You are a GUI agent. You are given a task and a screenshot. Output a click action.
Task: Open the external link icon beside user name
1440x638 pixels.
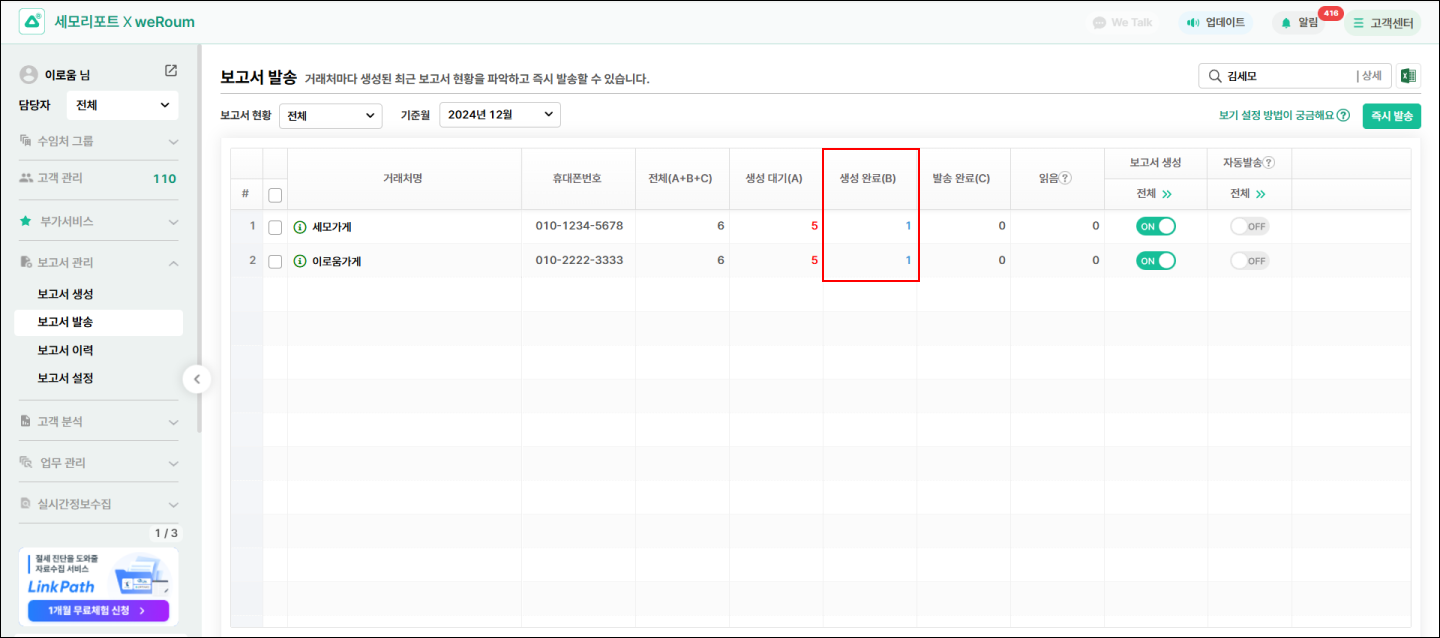(x=171, y=71)
